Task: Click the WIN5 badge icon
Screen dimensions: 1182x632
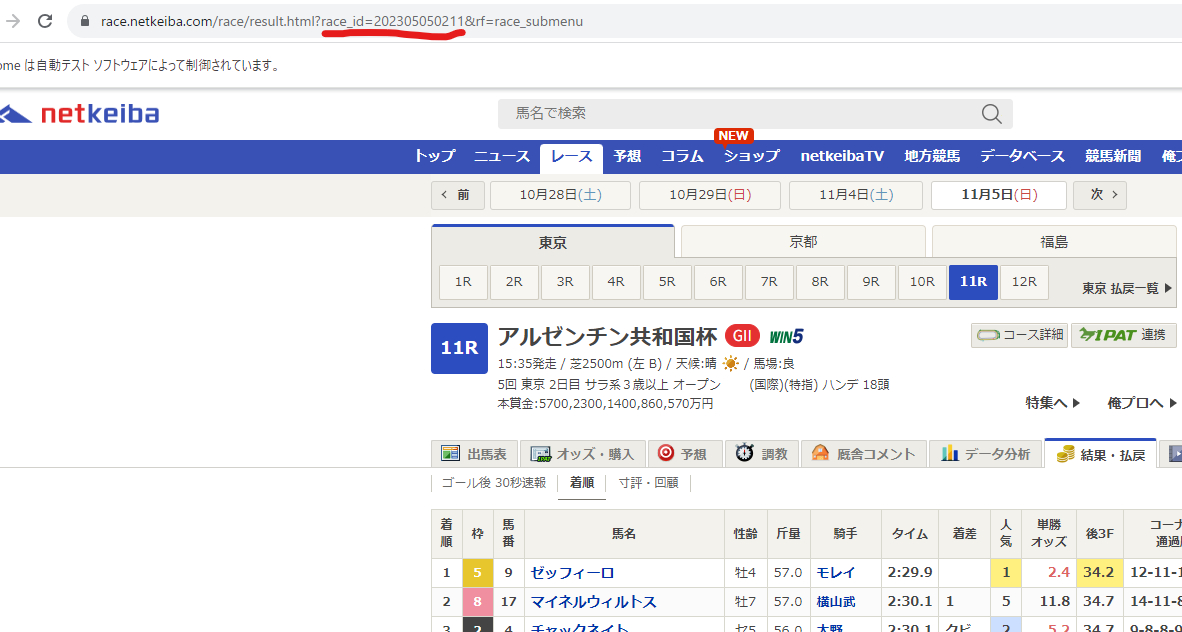Action: (785, 336)
